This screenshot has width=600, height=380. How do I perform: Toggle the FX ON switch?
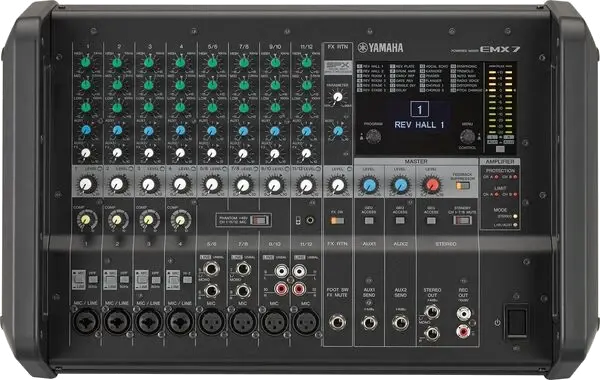tap(338, 221)
